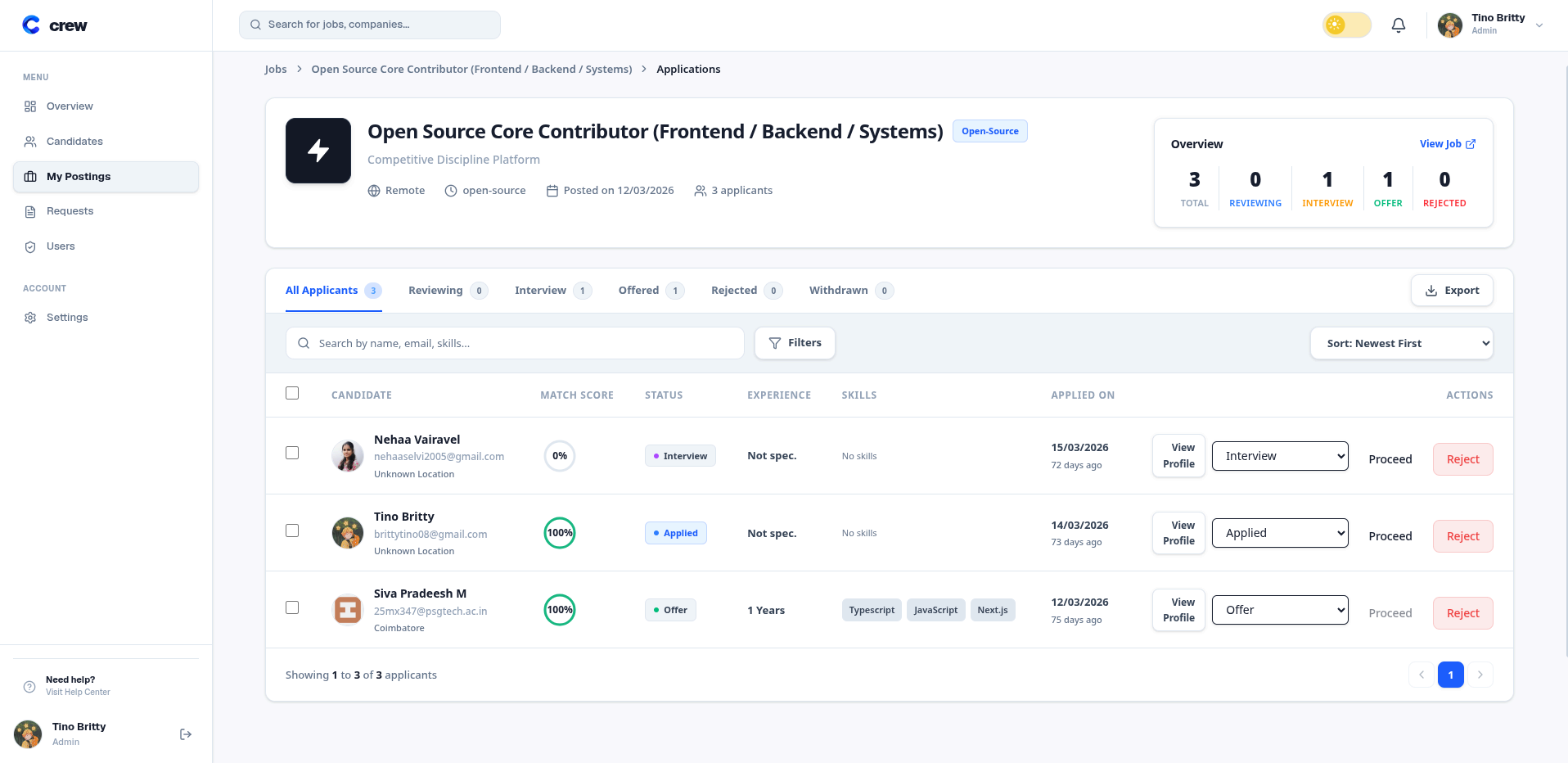
Task: Open the status dropdown for Nehaa Vairavel
Action: [1280, 456]
